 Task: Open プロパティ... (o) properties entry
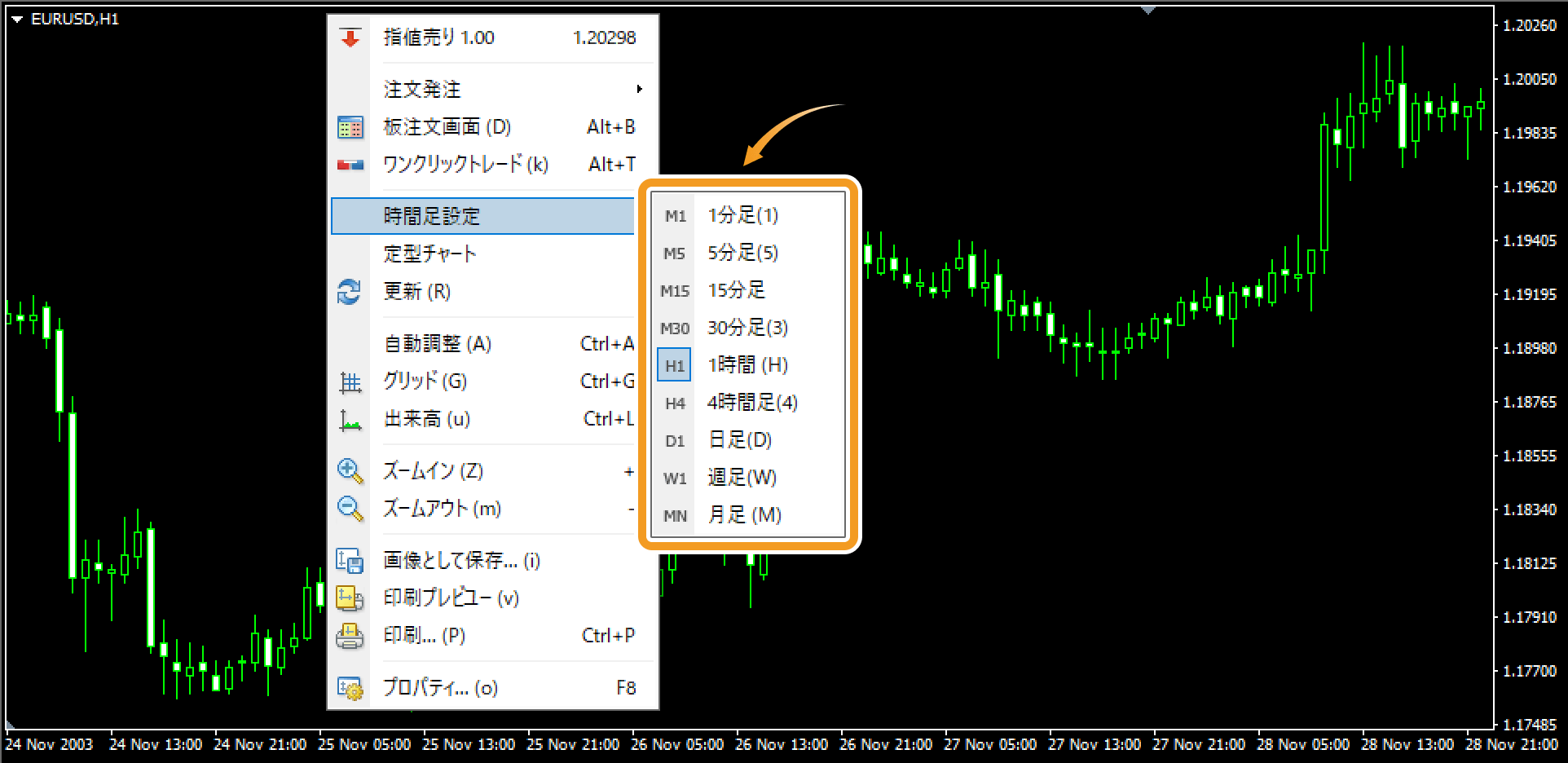pyautogui.click(x=493, y=688)
